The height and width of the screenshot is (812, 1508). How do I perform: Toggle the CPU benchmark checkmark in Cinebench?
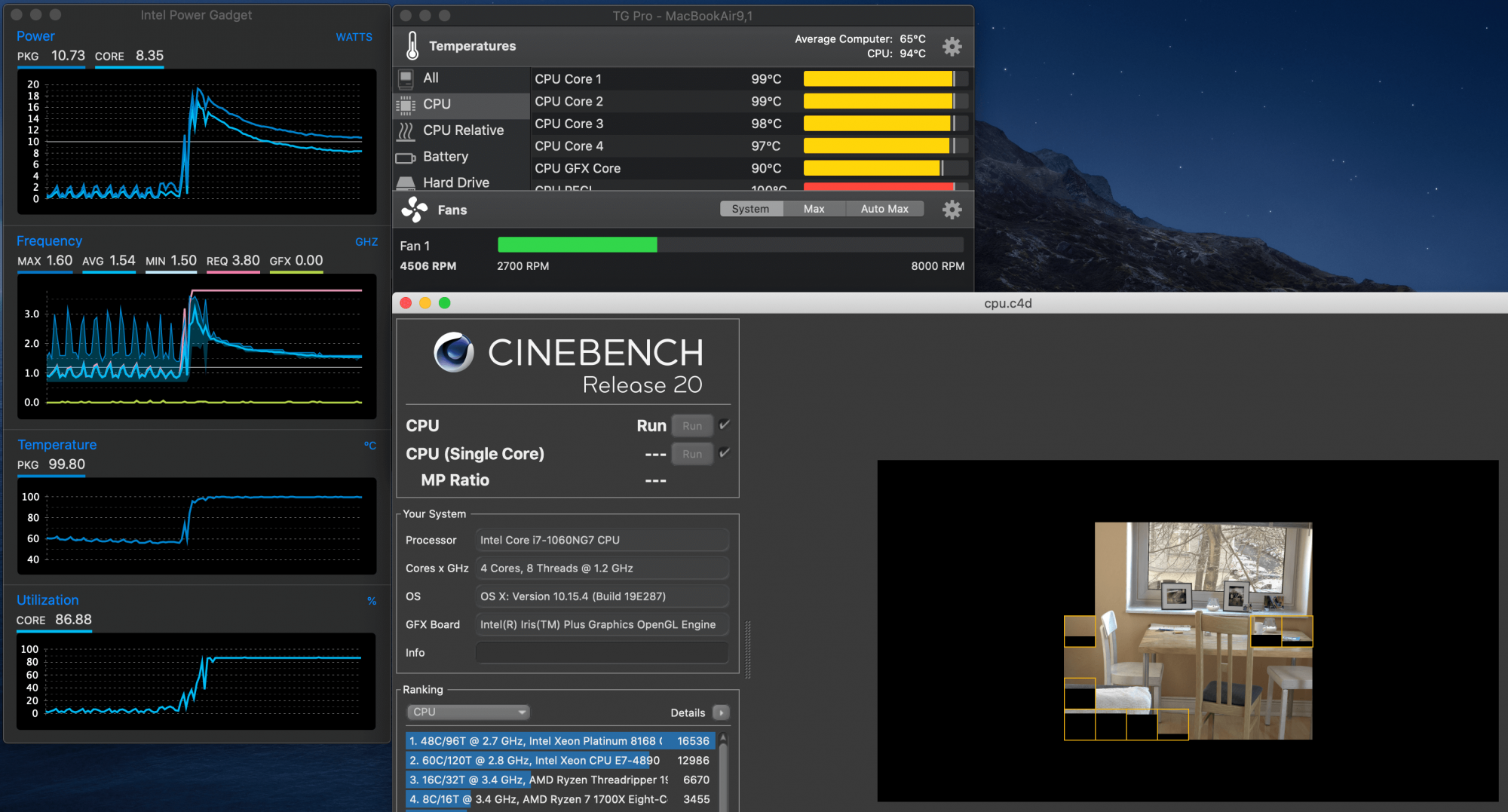(723, 424)
